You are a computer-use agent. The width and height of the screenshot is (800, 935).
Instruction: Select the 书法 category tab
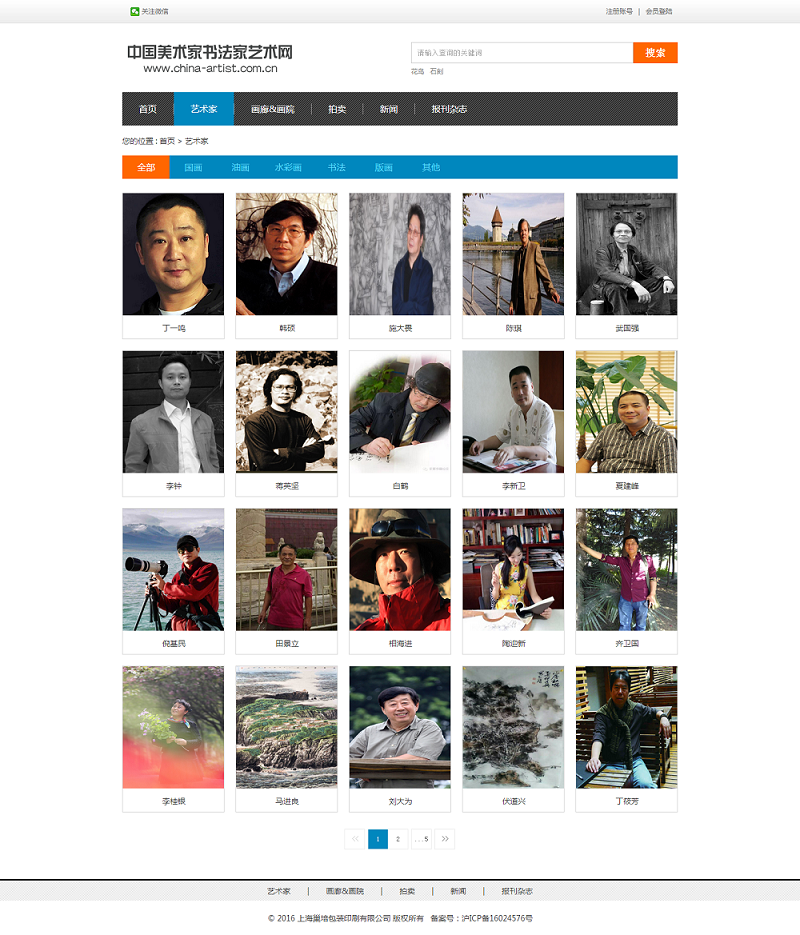(336, 168)
